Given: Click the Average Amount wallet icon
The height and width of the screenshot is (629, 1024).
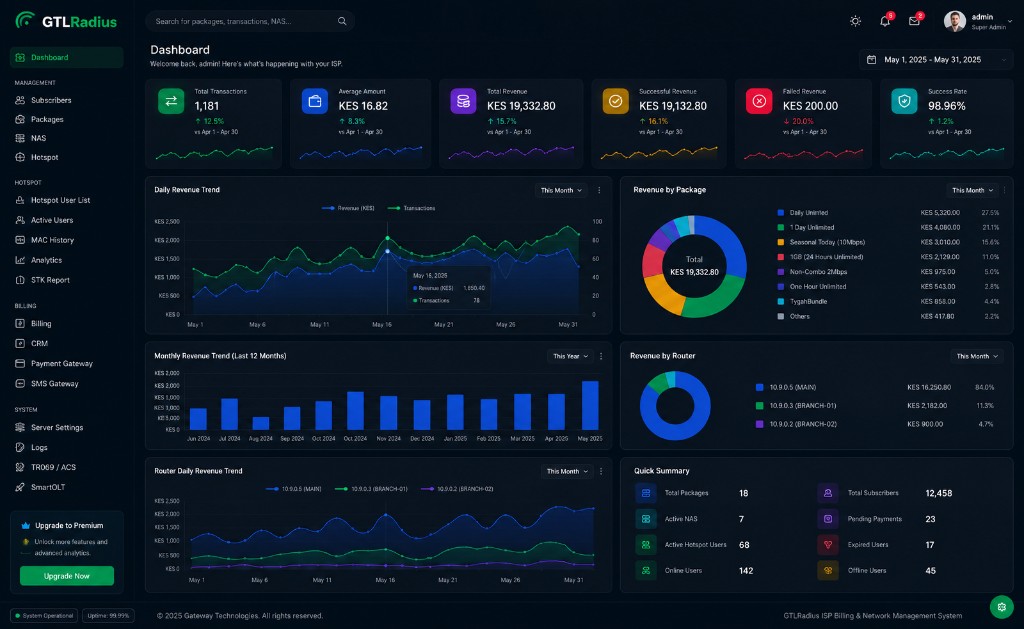Looking at the screenshot, I should click(x=315, y=101).
